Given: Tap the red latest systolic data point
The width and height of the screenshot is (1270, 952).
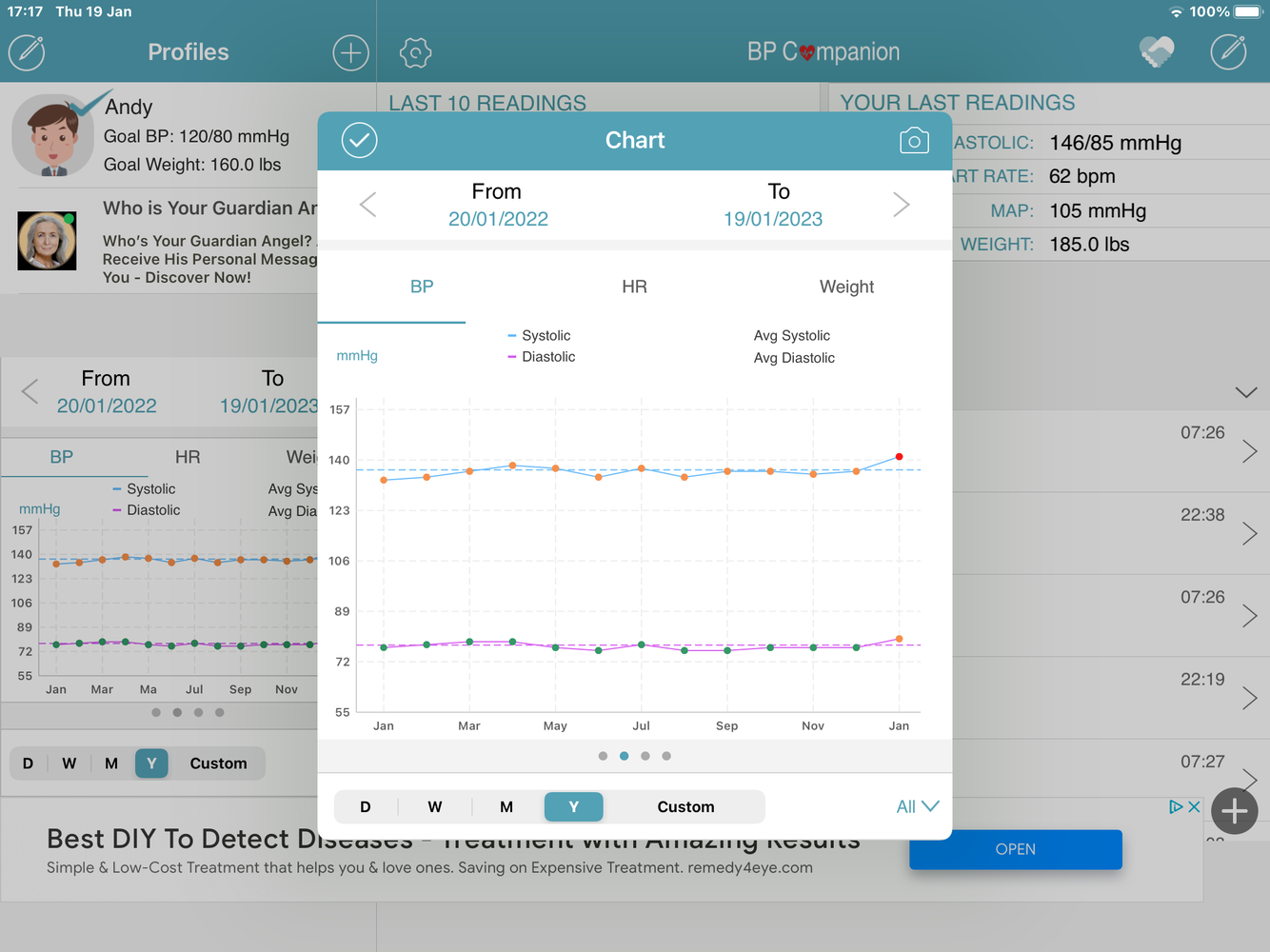Looking at the screenshot, I should (x=899, y=457).
